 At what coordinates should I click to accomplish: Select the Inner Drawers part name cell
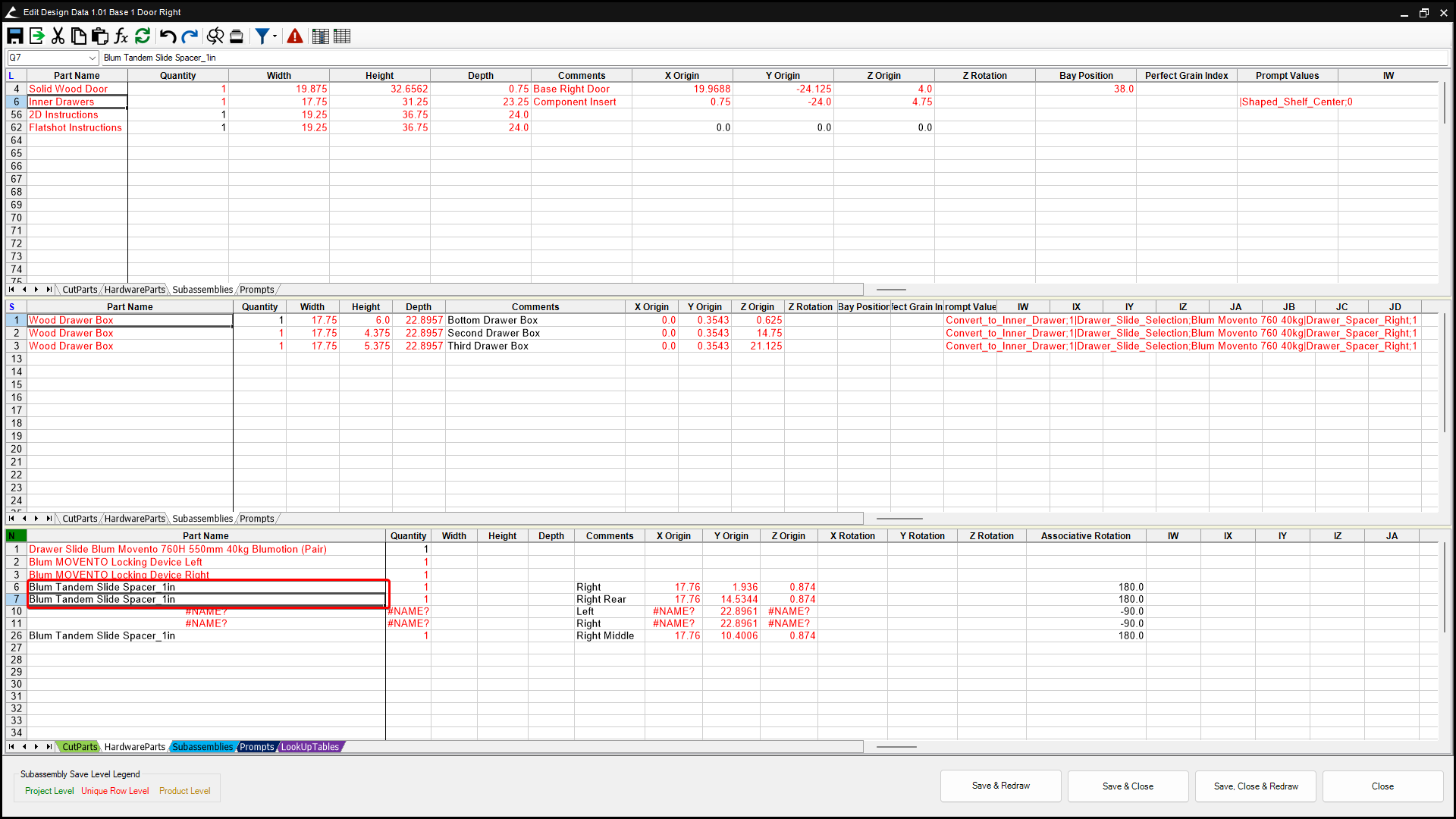point(76,102)
